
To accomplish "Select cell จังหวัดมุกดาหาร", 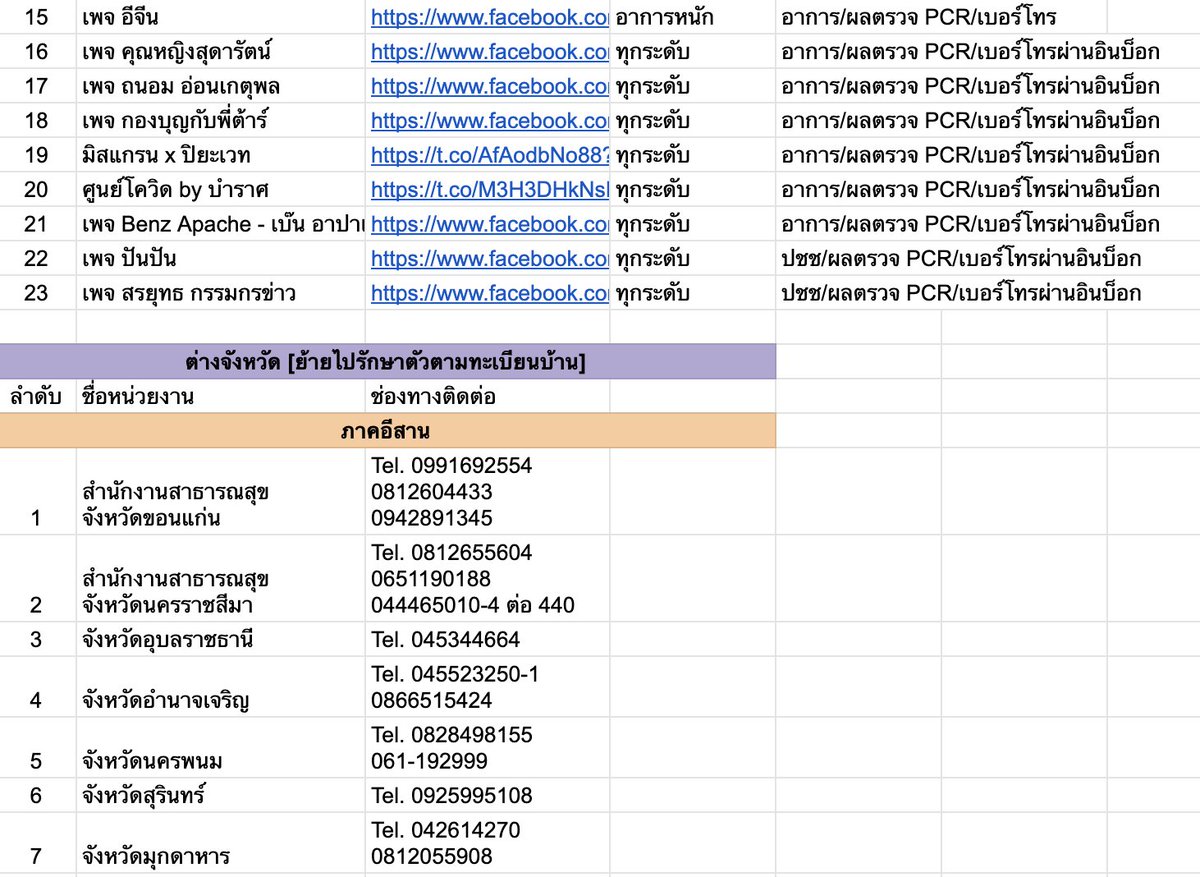I will (221, 843).
